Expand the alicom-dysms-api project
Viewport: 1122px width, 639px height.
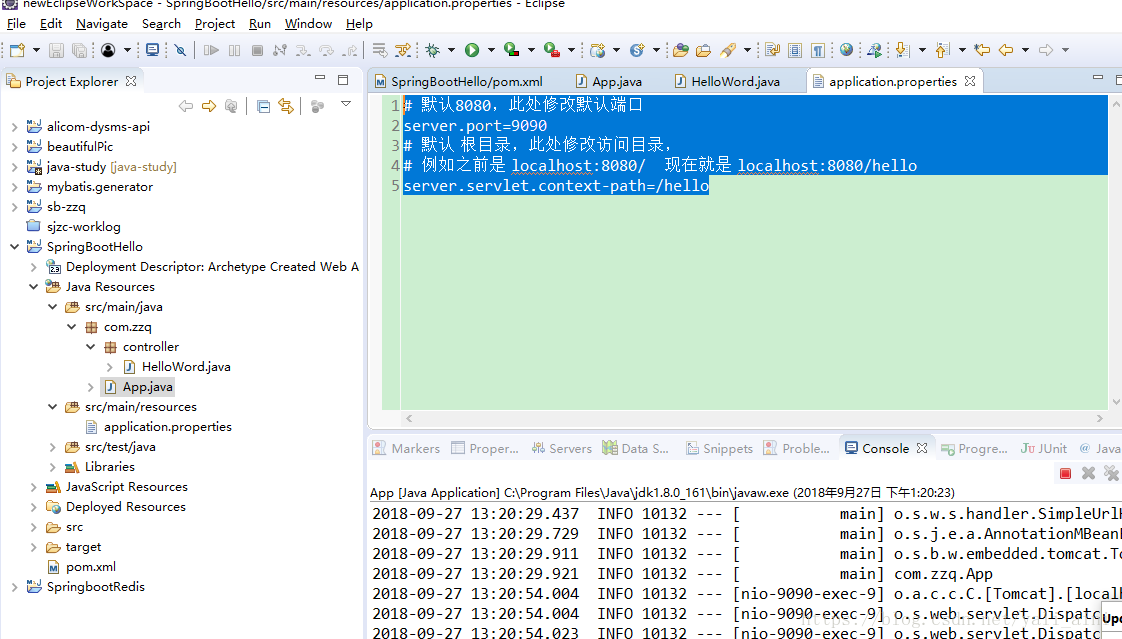point(14,127)
